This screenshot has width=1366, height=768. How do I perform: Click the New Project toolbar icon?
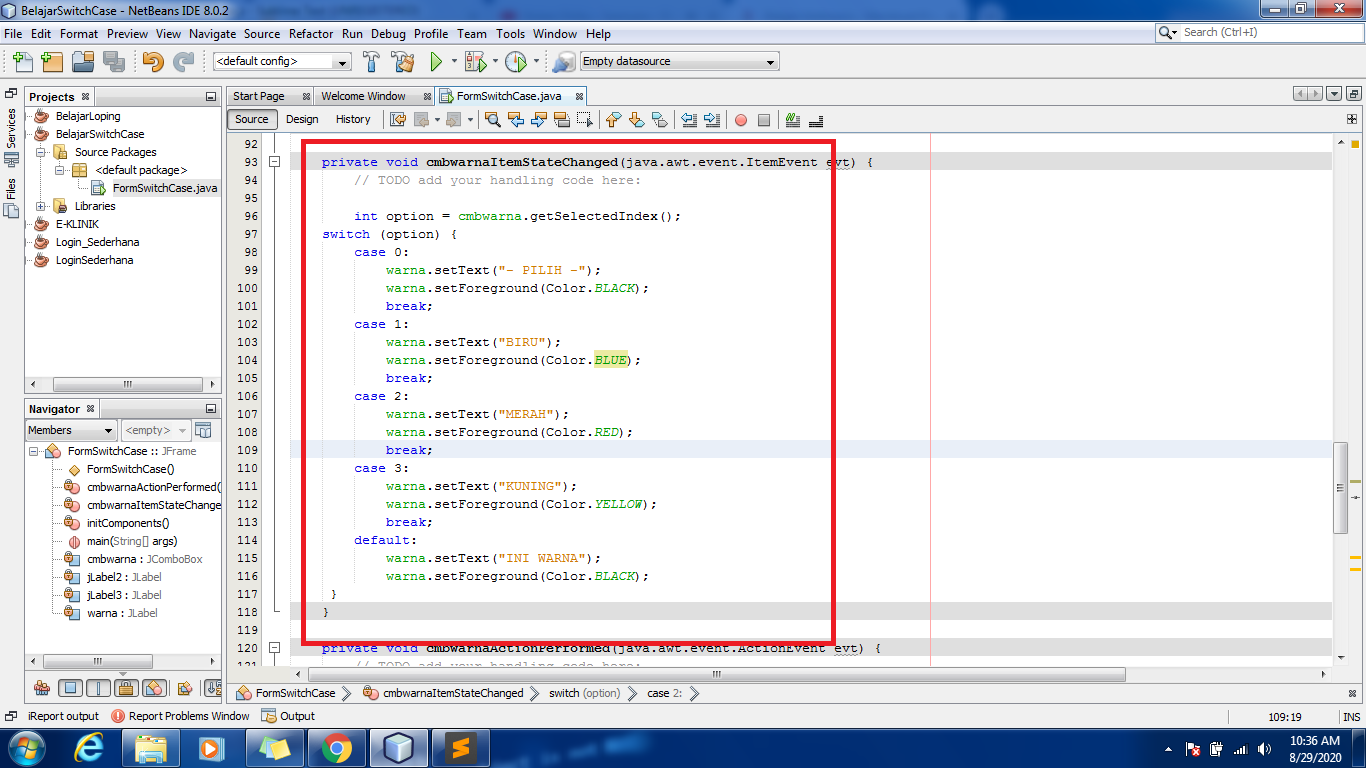(52, 61)
